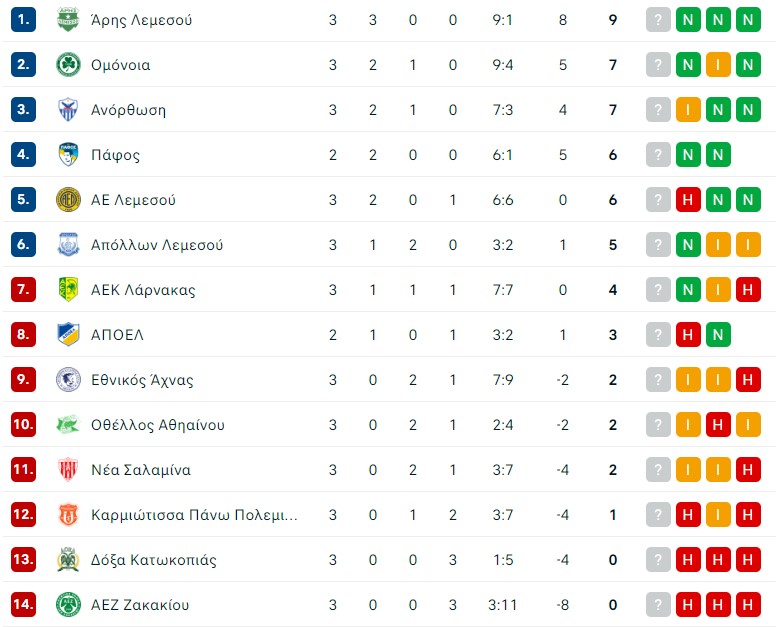Open Νέα Σαλαμίνα team name link

(140, 470)
